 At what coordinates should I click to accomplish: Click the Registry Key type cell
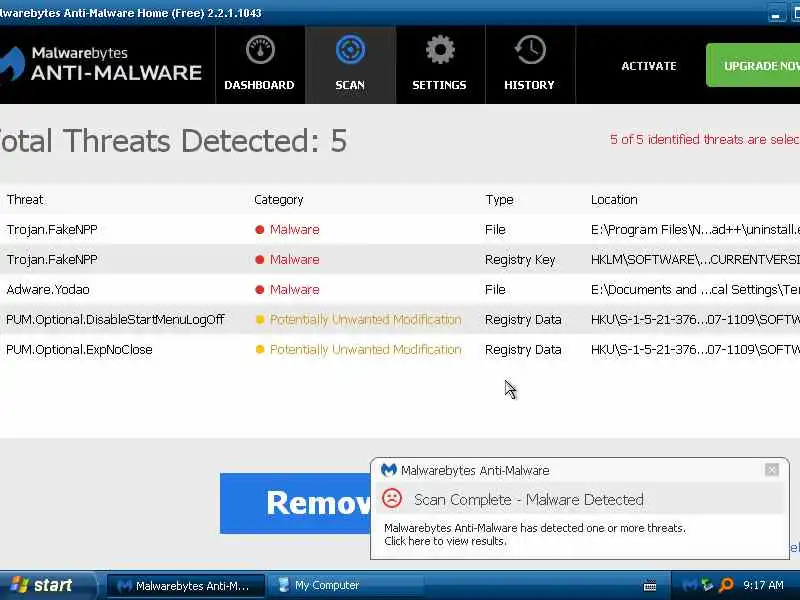point(520,260)
